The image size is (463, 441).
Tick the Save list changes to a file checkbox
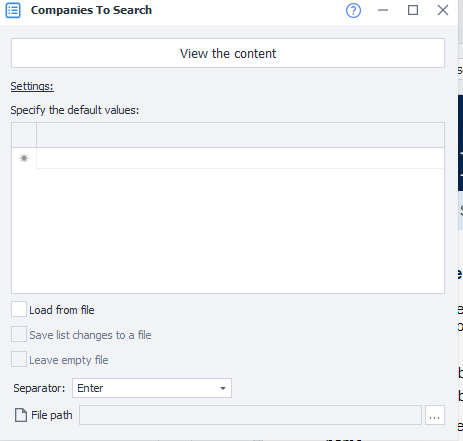pos(19,334)
